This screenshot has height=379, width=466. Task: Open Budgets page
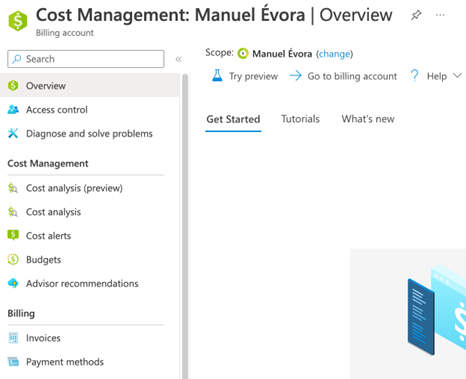(90, 260)
